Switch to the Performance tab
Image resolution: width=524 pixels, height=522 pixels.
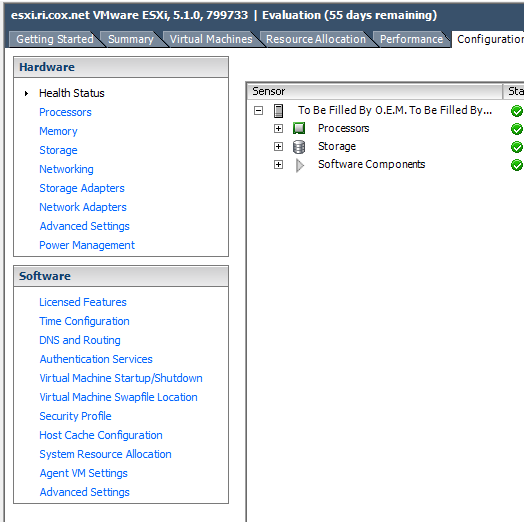point(411,39)
